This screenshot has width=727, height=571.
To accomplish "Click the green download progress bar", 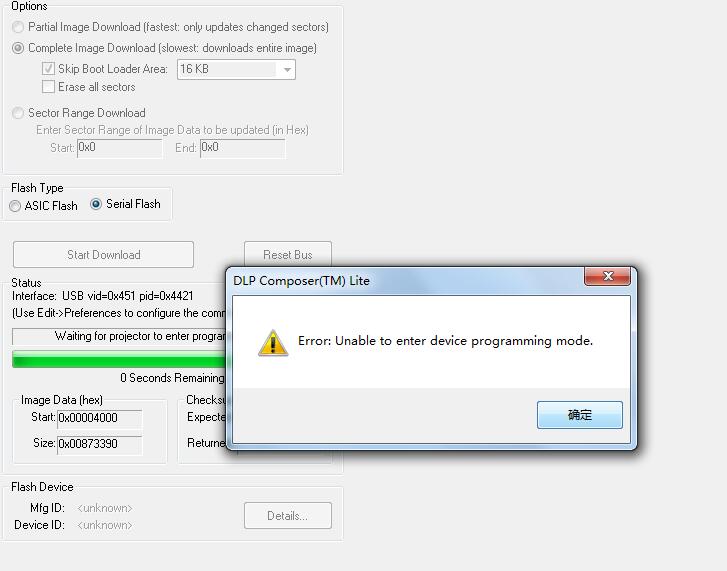I will (x=119, y=359).
